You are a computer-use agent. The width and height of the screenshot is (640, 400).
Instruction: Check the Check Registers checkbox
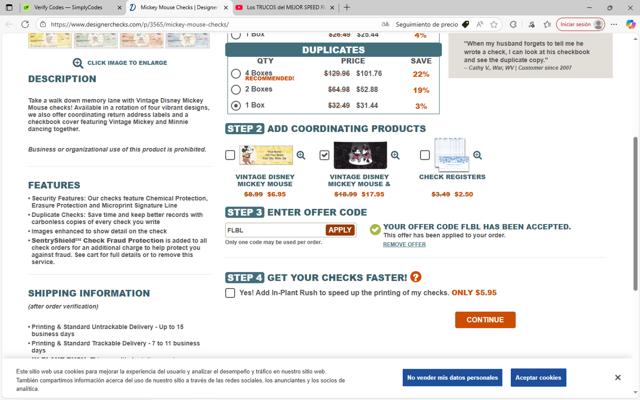425,155
